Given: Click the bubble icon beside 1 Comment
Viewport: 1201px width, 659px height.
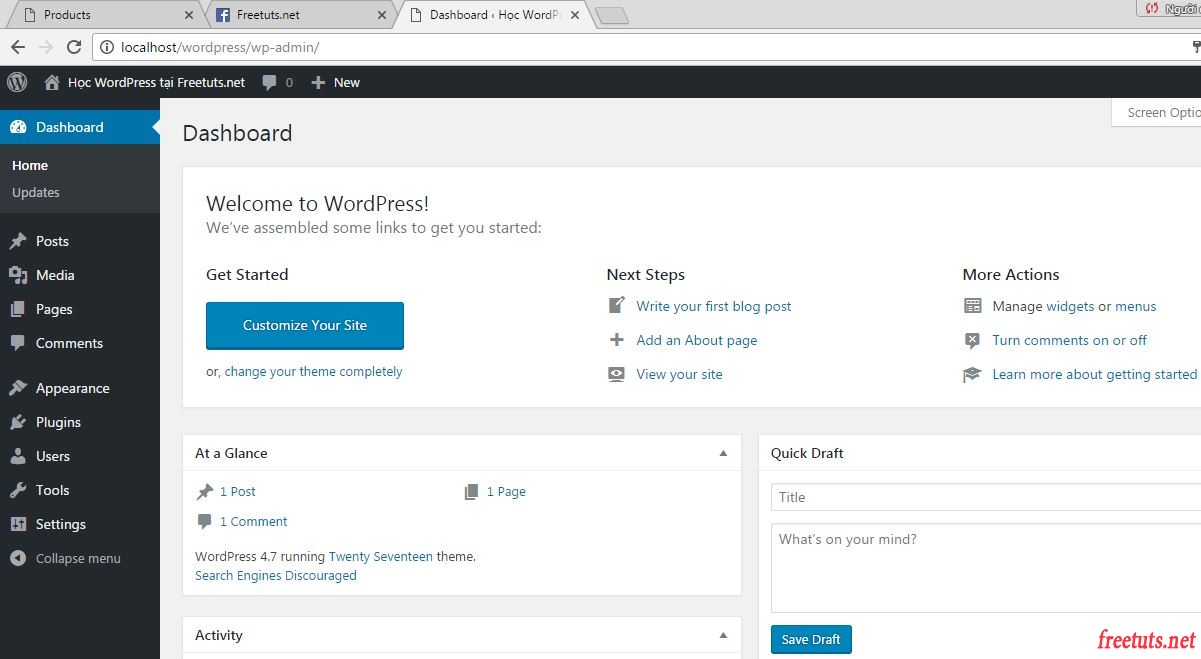Looking at the screenshot, I should (x=204, y=521).
